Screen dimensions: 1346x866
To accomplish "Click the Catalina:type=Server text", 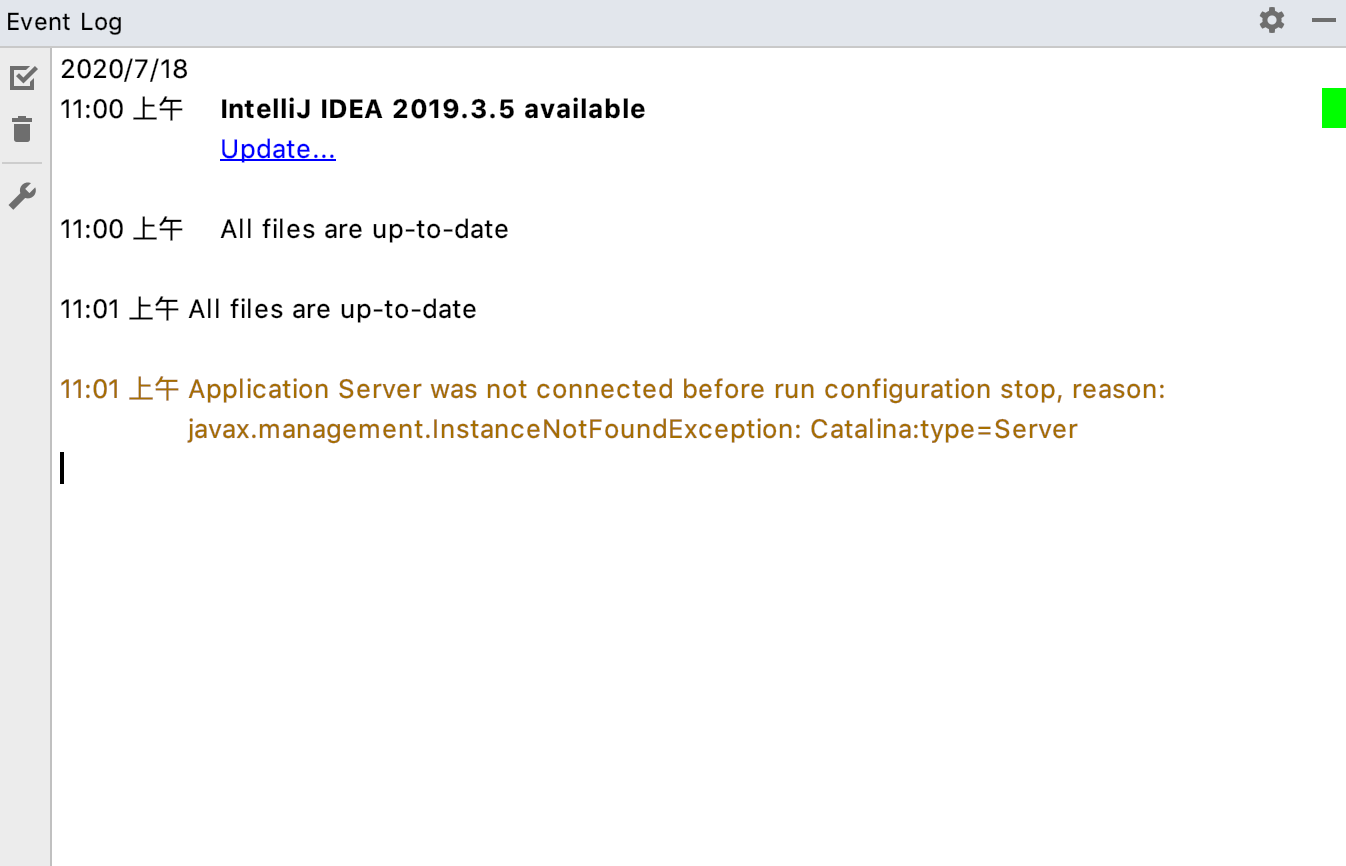I will (x=944, y=429).
